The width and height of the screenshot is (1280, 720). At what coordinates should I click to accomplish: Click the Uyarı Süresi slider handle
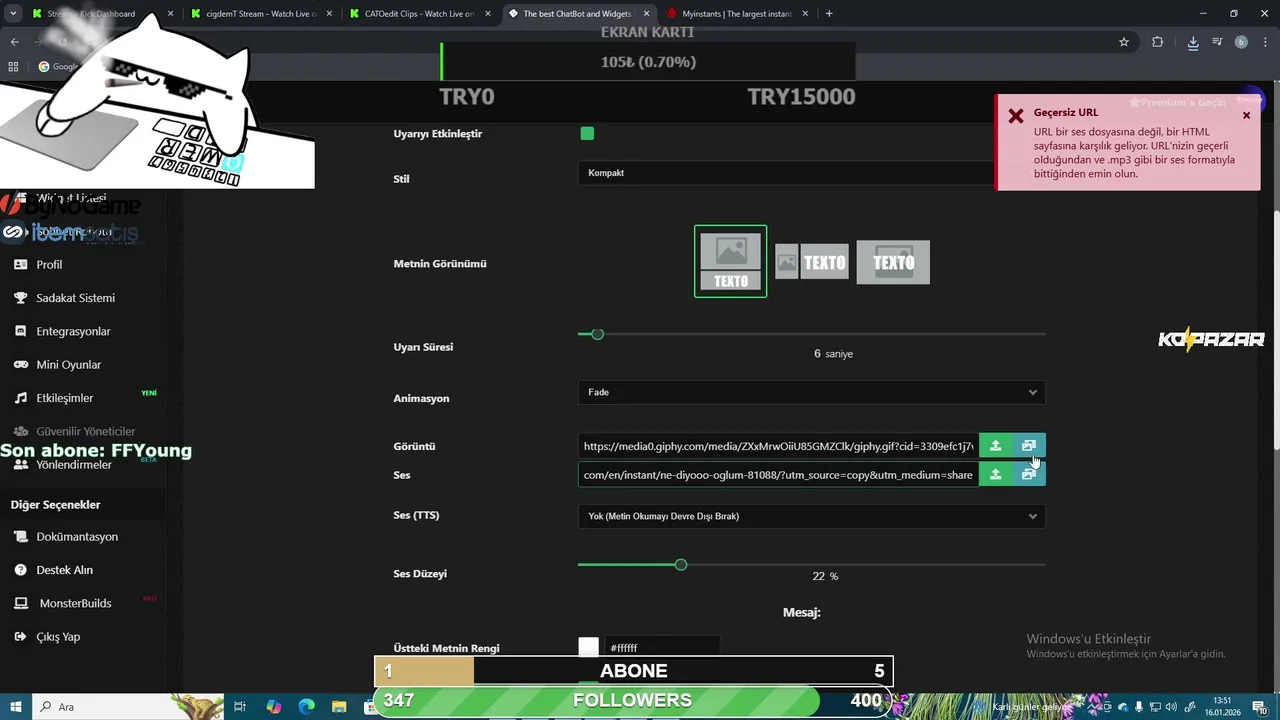tap(597, 334)
